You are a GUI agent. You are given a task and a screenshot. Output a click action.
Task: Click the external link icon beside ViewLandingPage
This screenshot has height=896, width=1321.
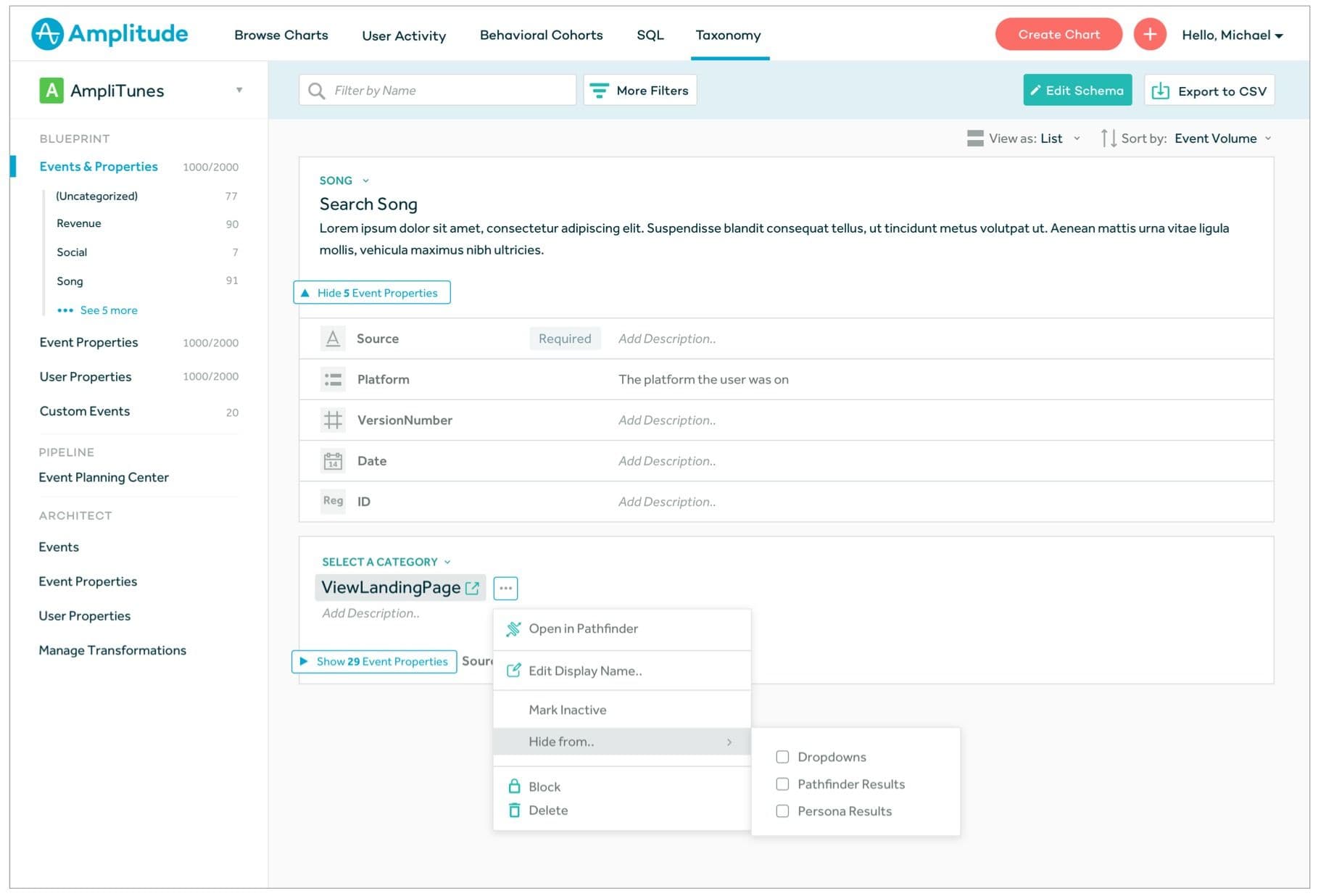(472, 588)
